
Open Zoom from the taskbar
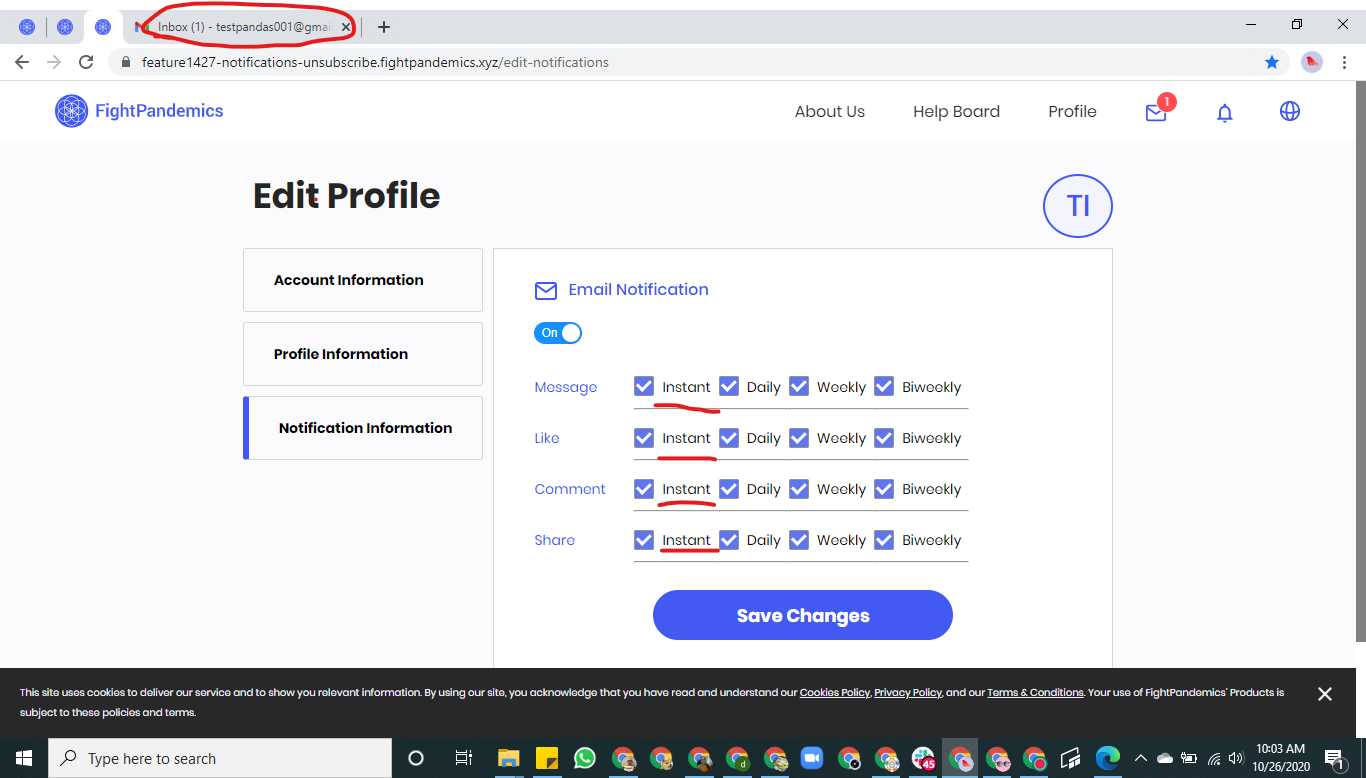click(811, 758)
